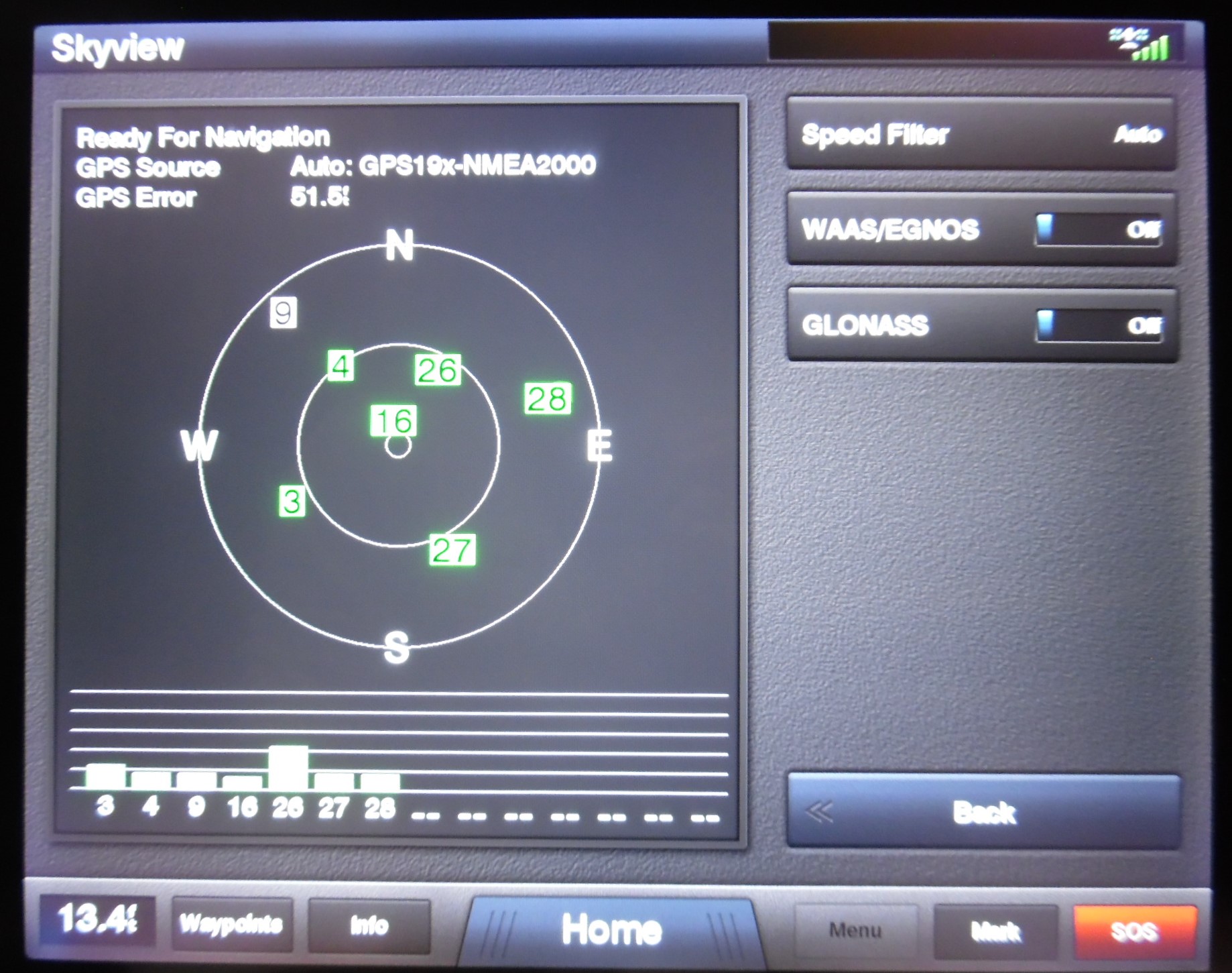Toggle the WAAS/EGNOS switch
Screen dimensions: 1232x973
(x=1098, y=230)
